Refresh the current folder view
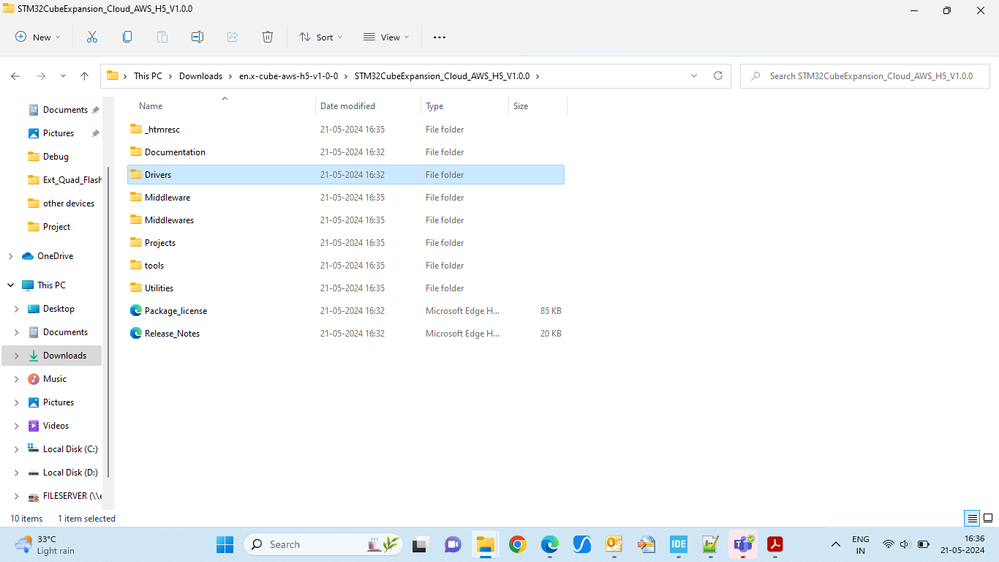The image size is (999, 562). click(718, 75)
